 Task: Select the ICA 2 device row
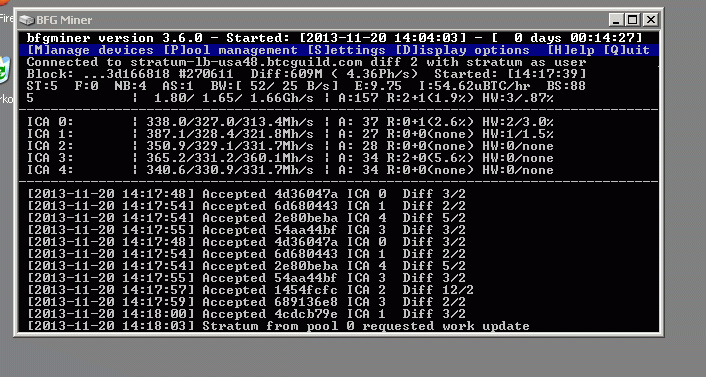[x=290, y=146]
